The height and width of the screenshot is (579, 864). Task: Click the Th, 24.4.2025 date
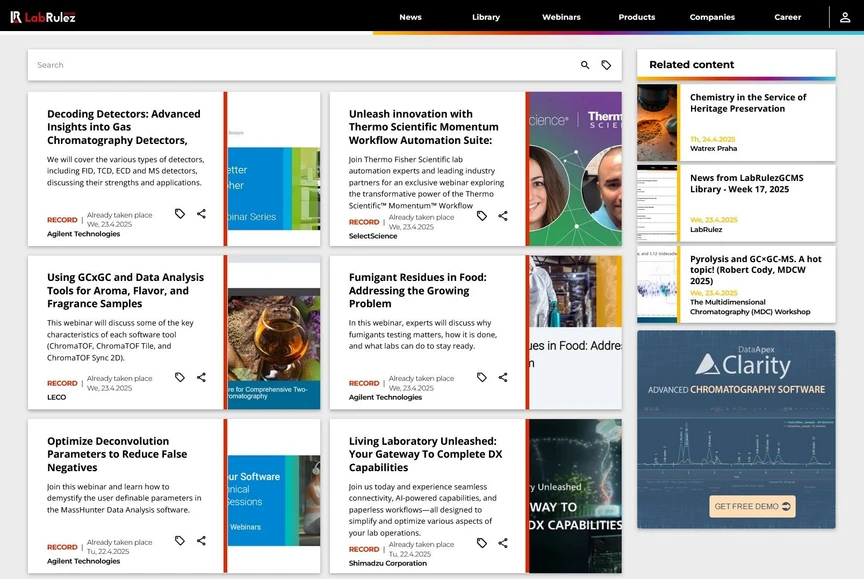tap(712, 139)
